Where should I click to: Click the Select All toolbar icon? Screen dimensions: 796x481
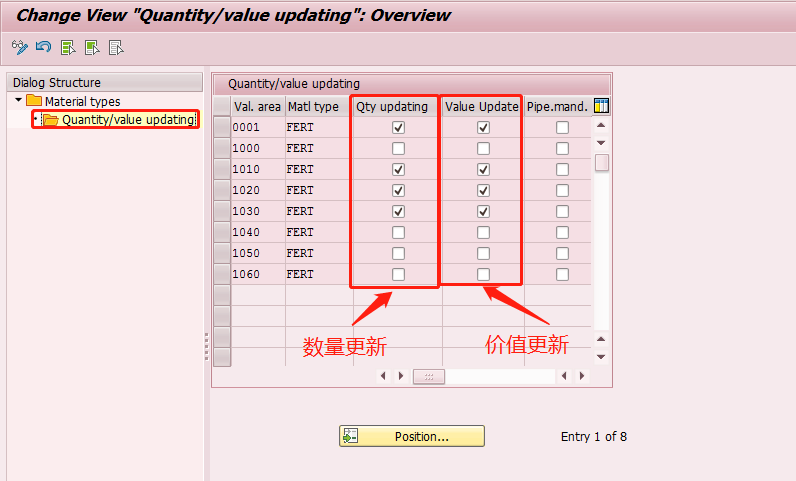coord(68,48)
